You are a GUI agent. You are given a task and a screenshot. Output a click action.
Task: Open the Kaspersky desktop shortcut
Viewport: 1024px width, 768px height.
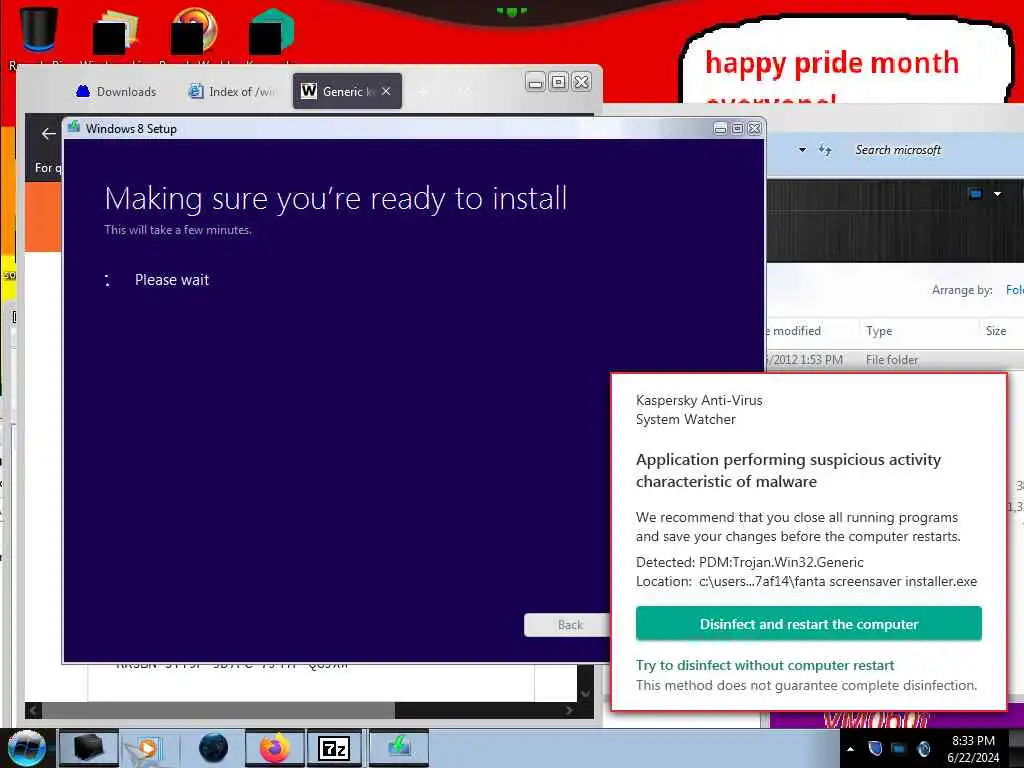(x=272, y=31)
